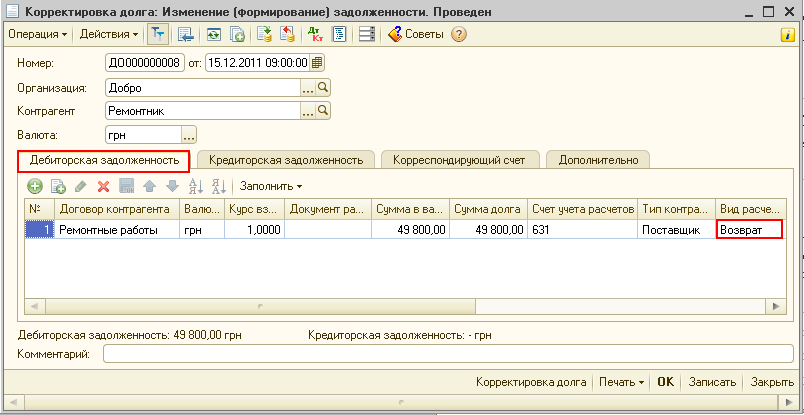The image size is (804, 415).
Task: Copy the table row icon
Action: 58,186
